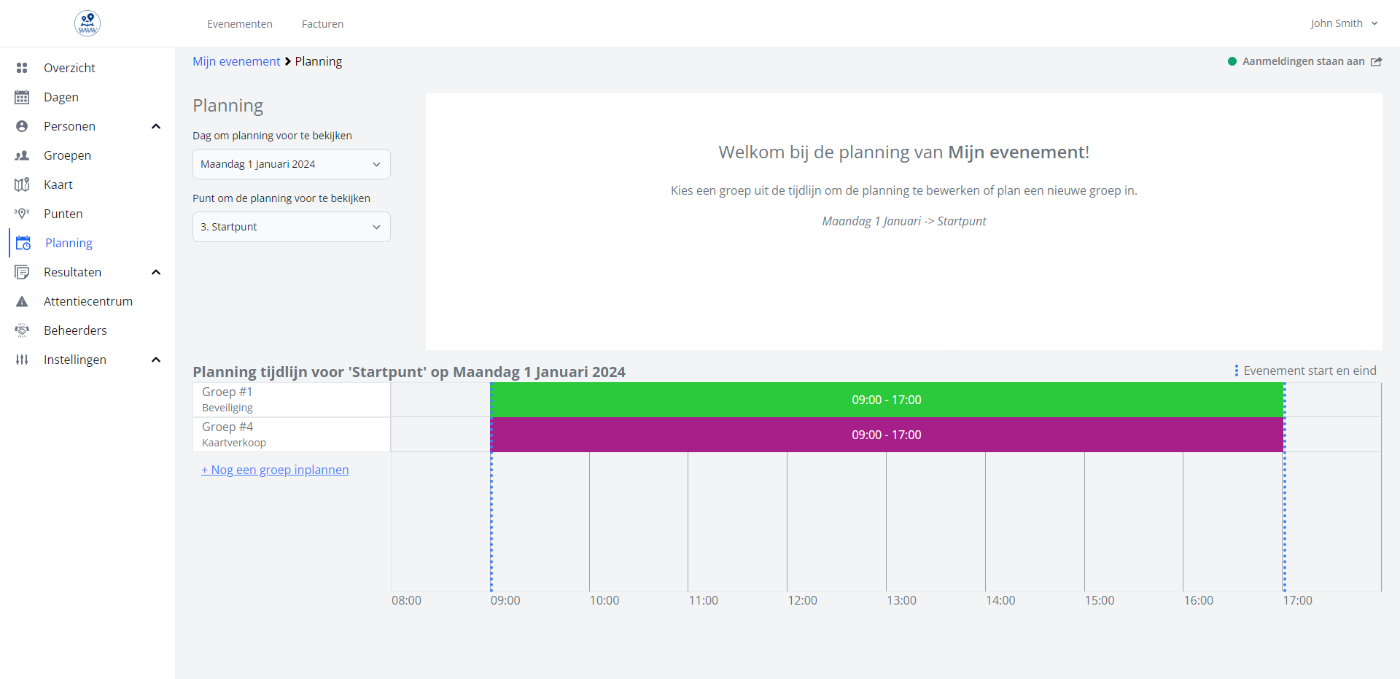The width and height of the screenshot is (1400, 679).
Task: Open Dagen via the calendar icon
Action: [x=22, y=96]
